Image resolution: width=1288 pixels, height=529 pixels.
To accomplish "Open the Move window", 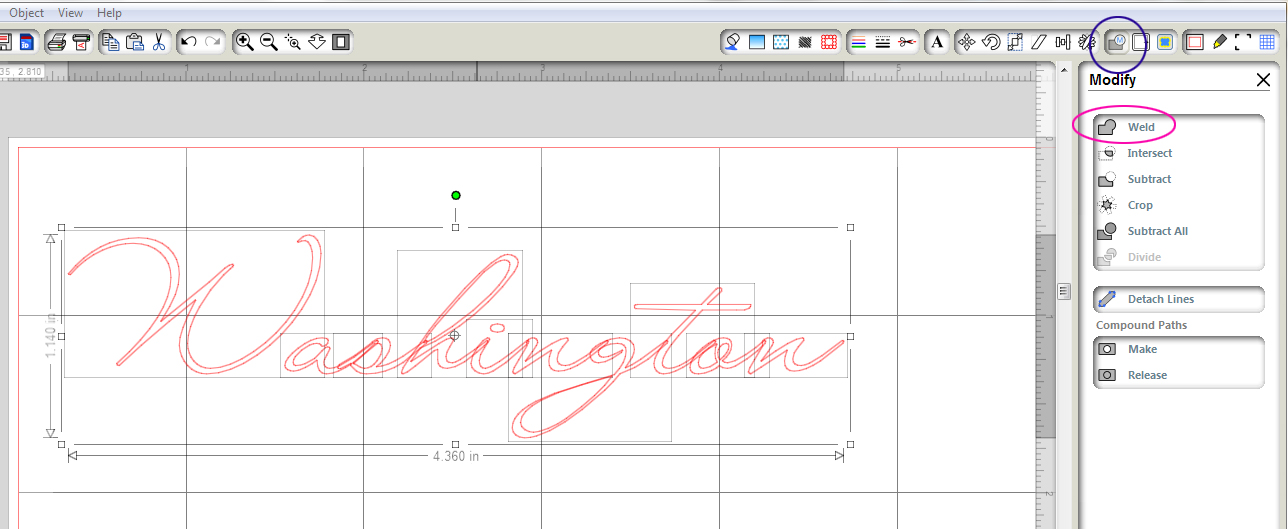I will pos(967,42).
